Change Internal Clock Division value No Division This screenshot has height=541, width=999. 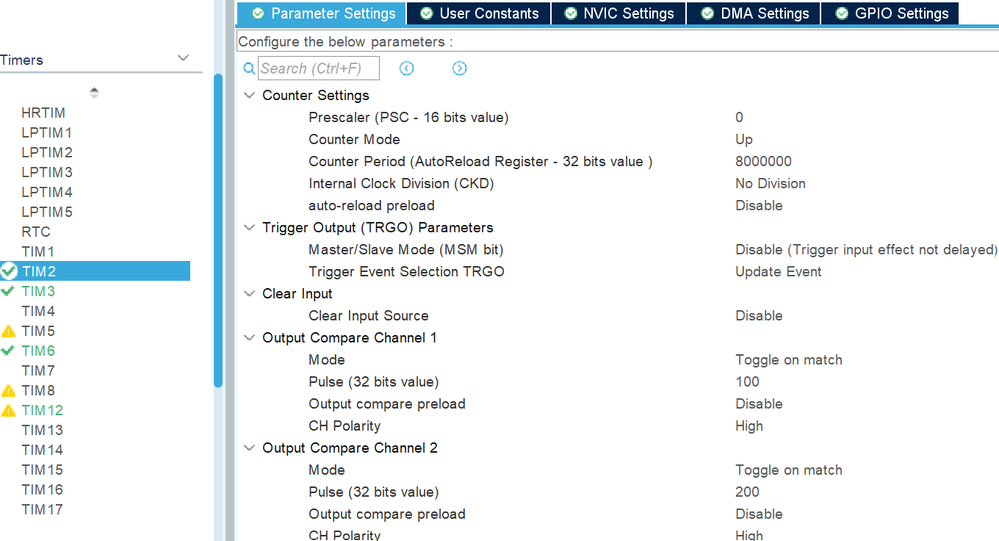[770, 184]
